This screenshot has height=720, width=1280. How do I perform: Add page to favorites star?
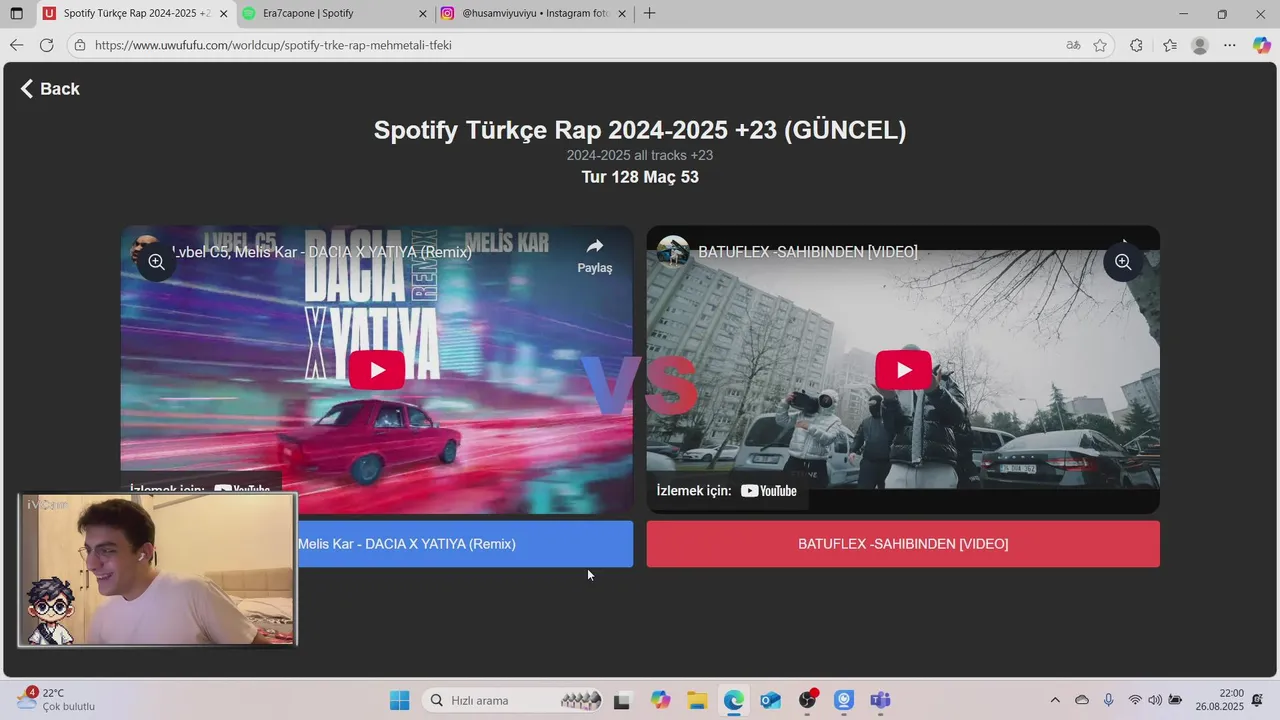click(1100, 45)
